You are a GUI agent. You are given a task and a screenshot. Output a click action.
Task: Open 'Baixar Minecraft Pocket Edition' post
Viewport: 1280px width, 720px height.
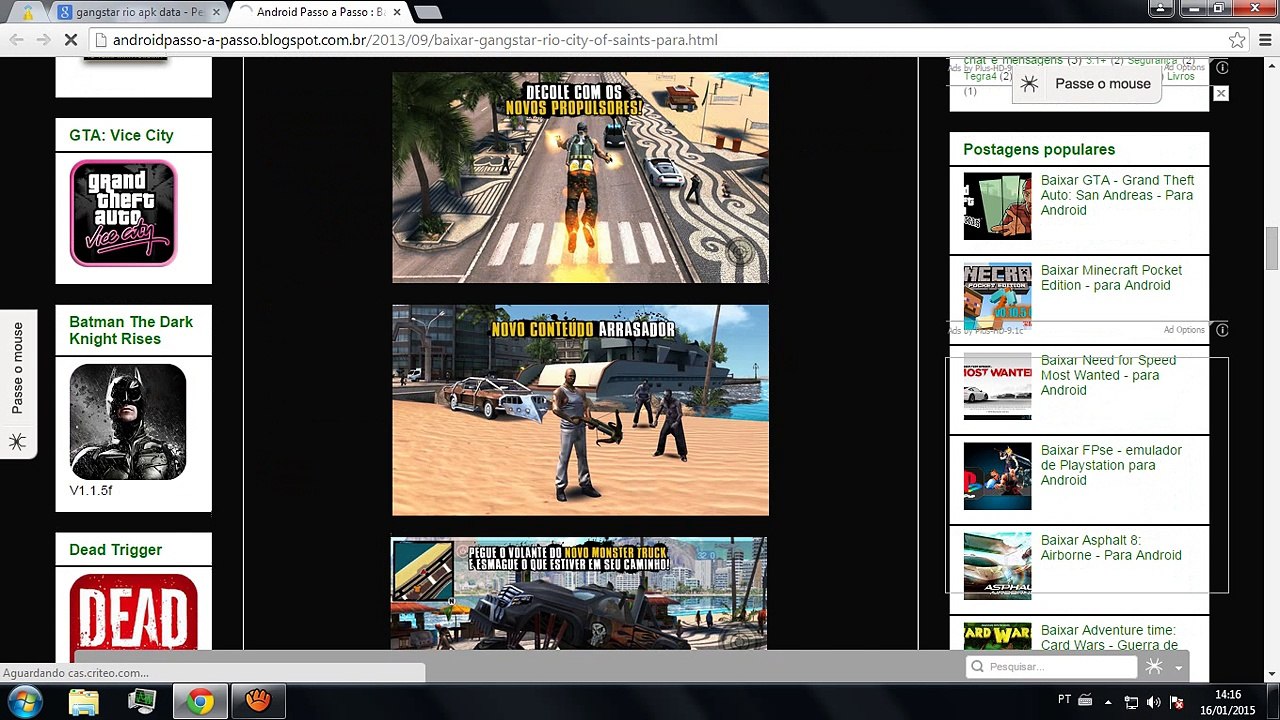pyautogui.click(x=1111, y=278)
